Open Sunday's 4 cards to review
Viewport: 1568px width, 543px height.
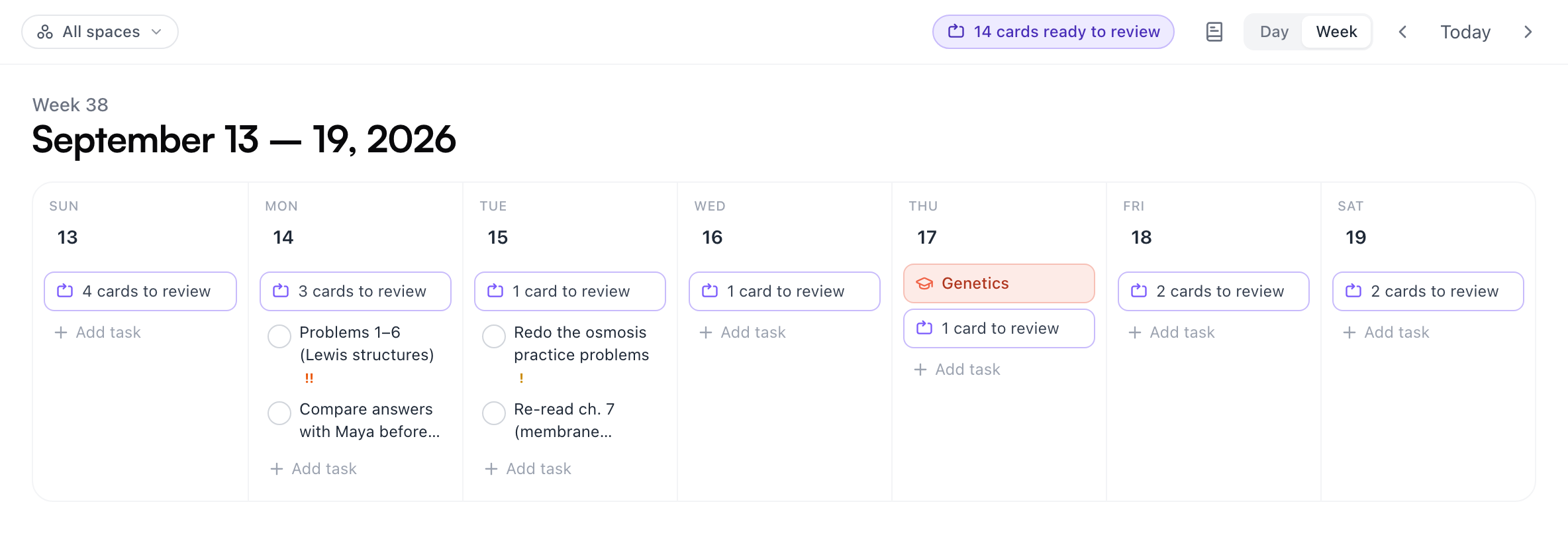140,291
